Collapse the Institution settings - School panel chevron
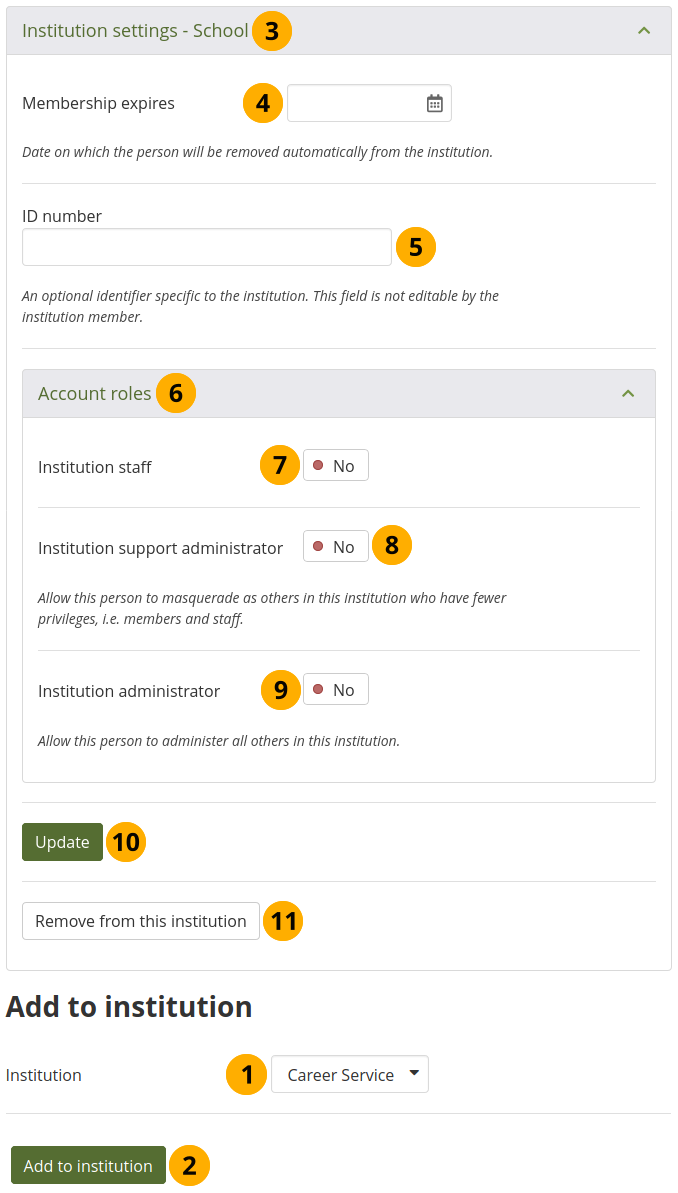Screen dimensions: 678x1193 [644, 31]
